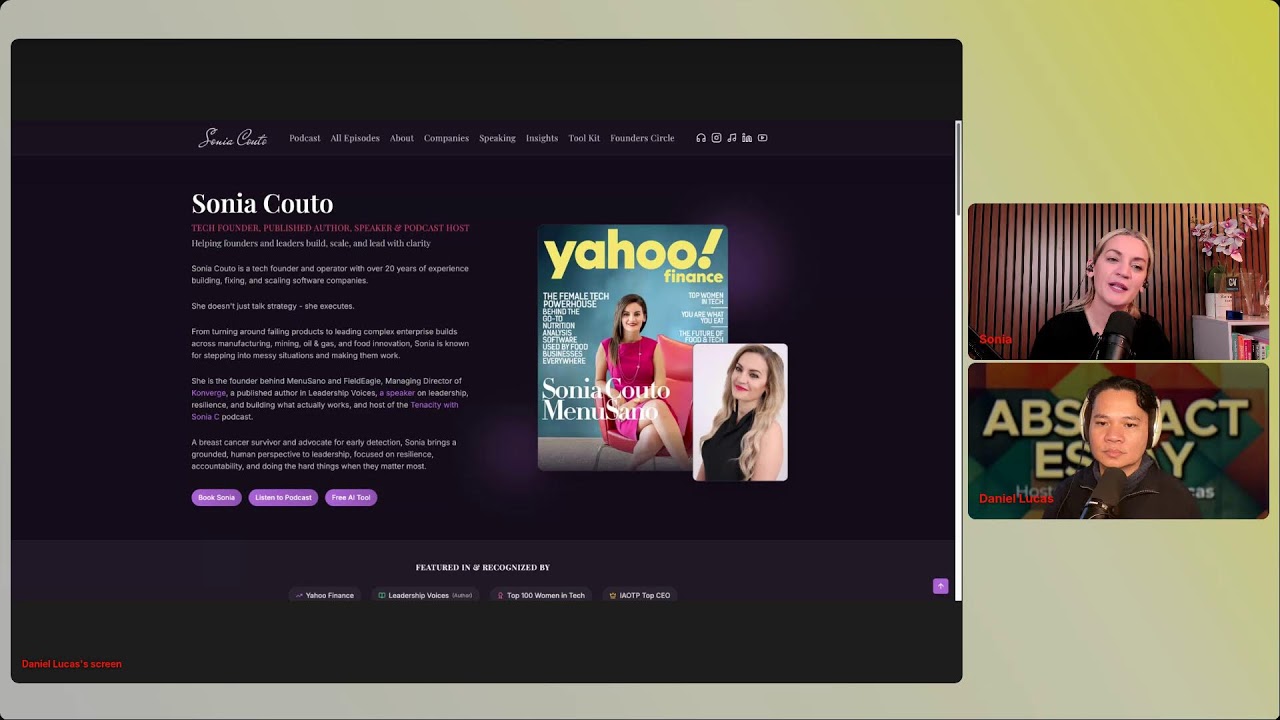The width and height of the screenshot is (1280, 720).
Task: Click the purple scroll-to-top arrow button
Action: pos(940,586)
